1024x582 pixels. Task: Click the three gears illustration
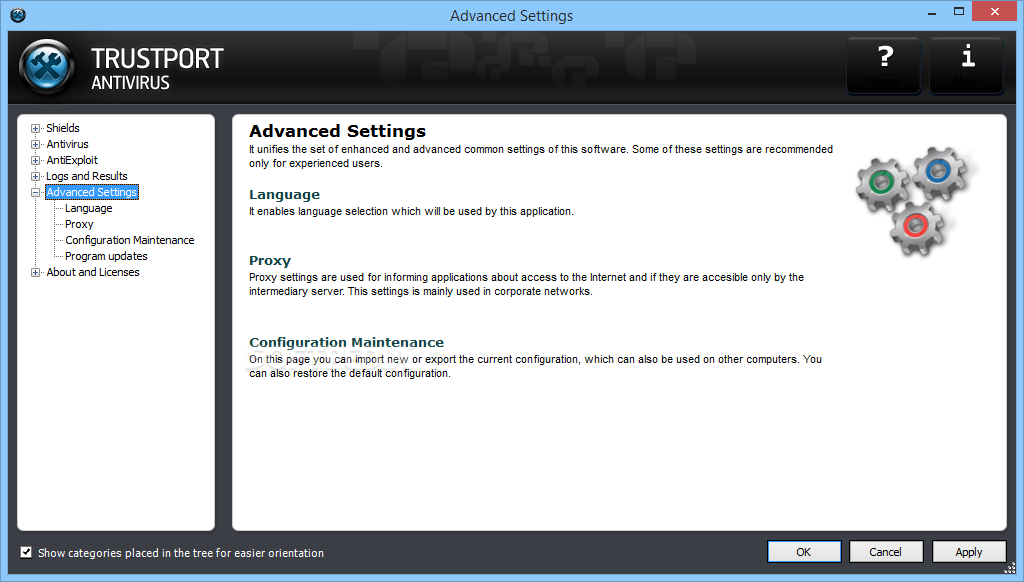(x=916, y=200)
